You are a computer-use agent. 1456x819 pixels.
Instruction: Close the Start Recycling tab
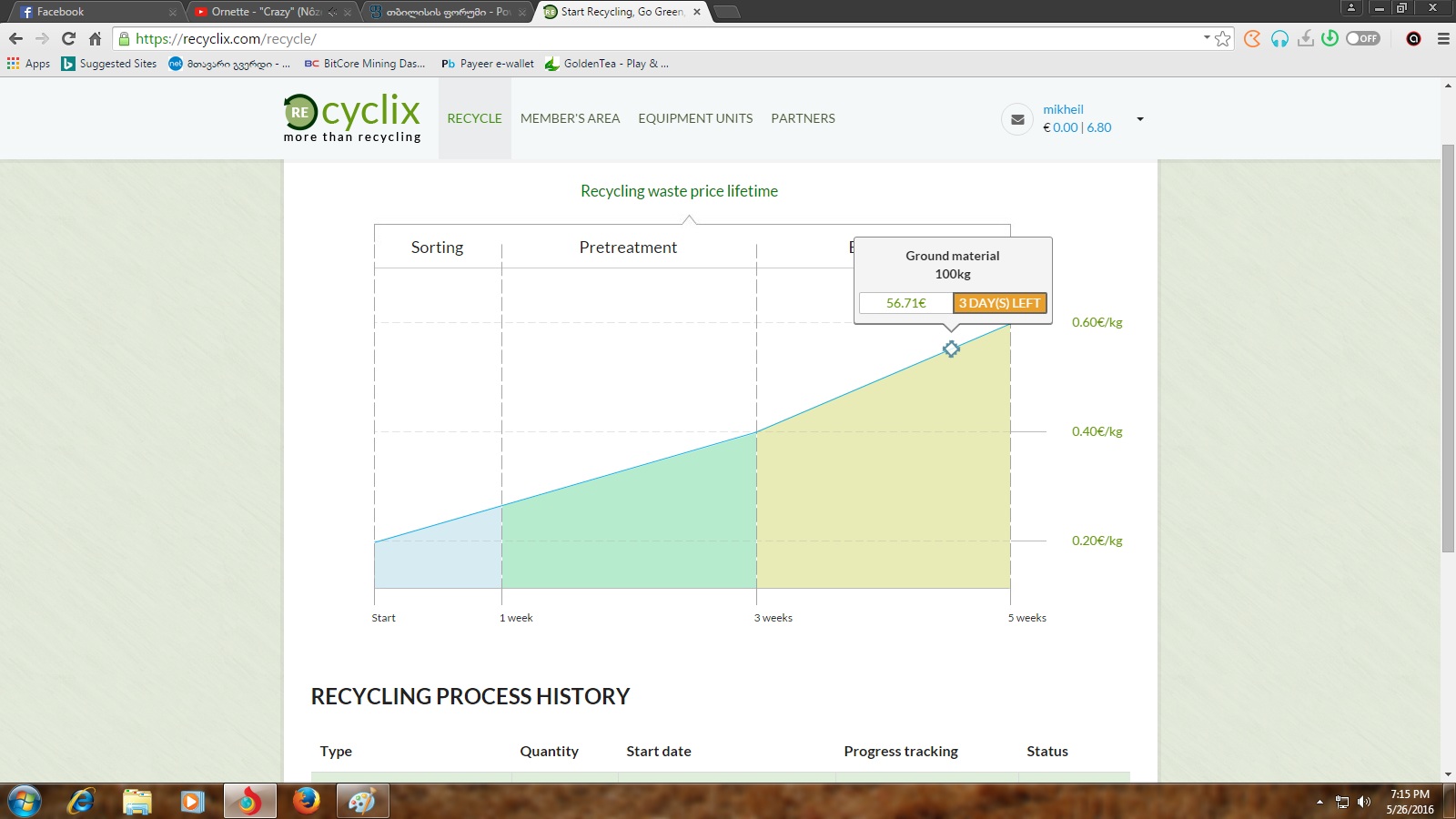[697, 12]
